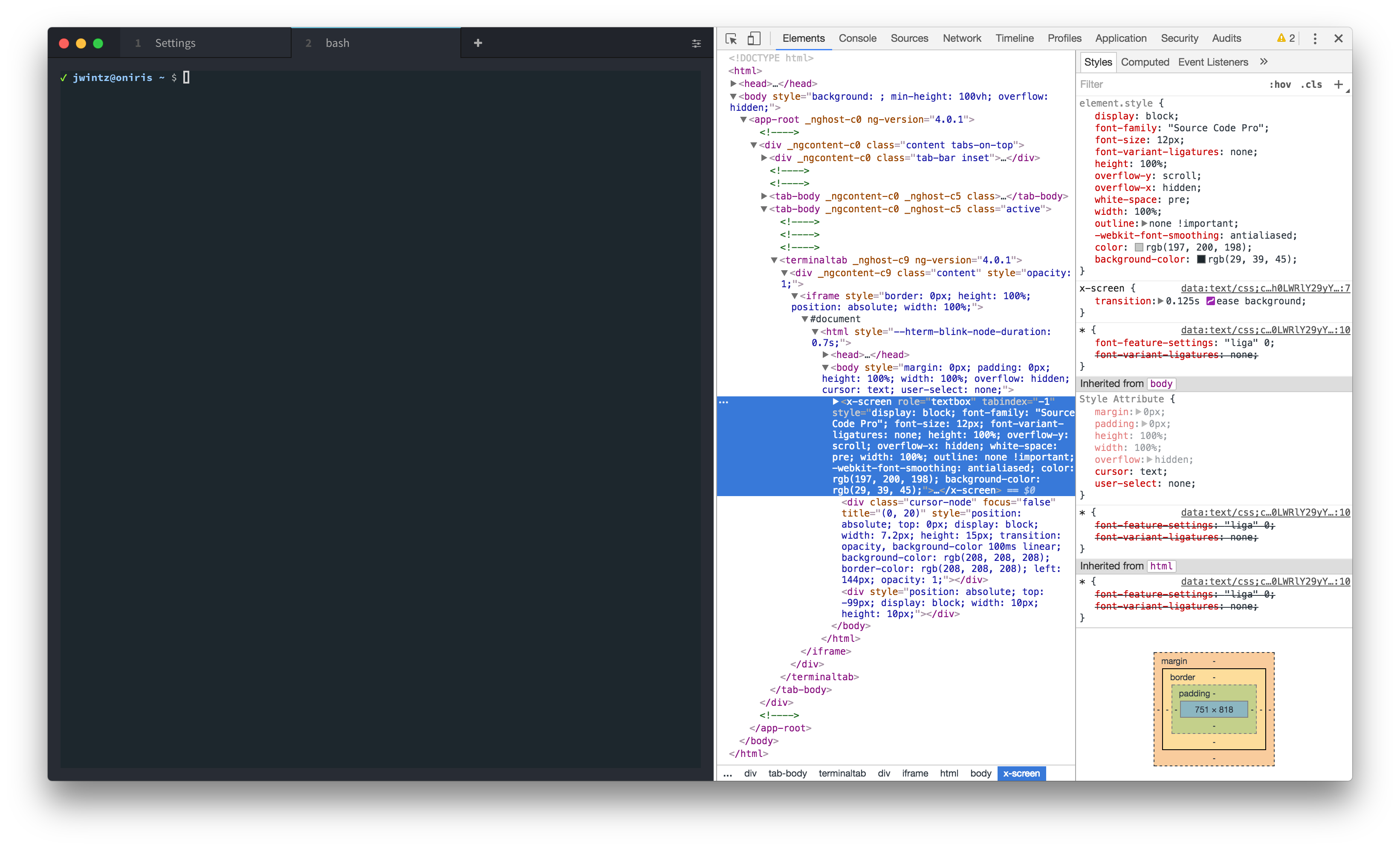Select the inspect element cursor icon
This screenshot has width=1400, height=849.
coord(731,39)
